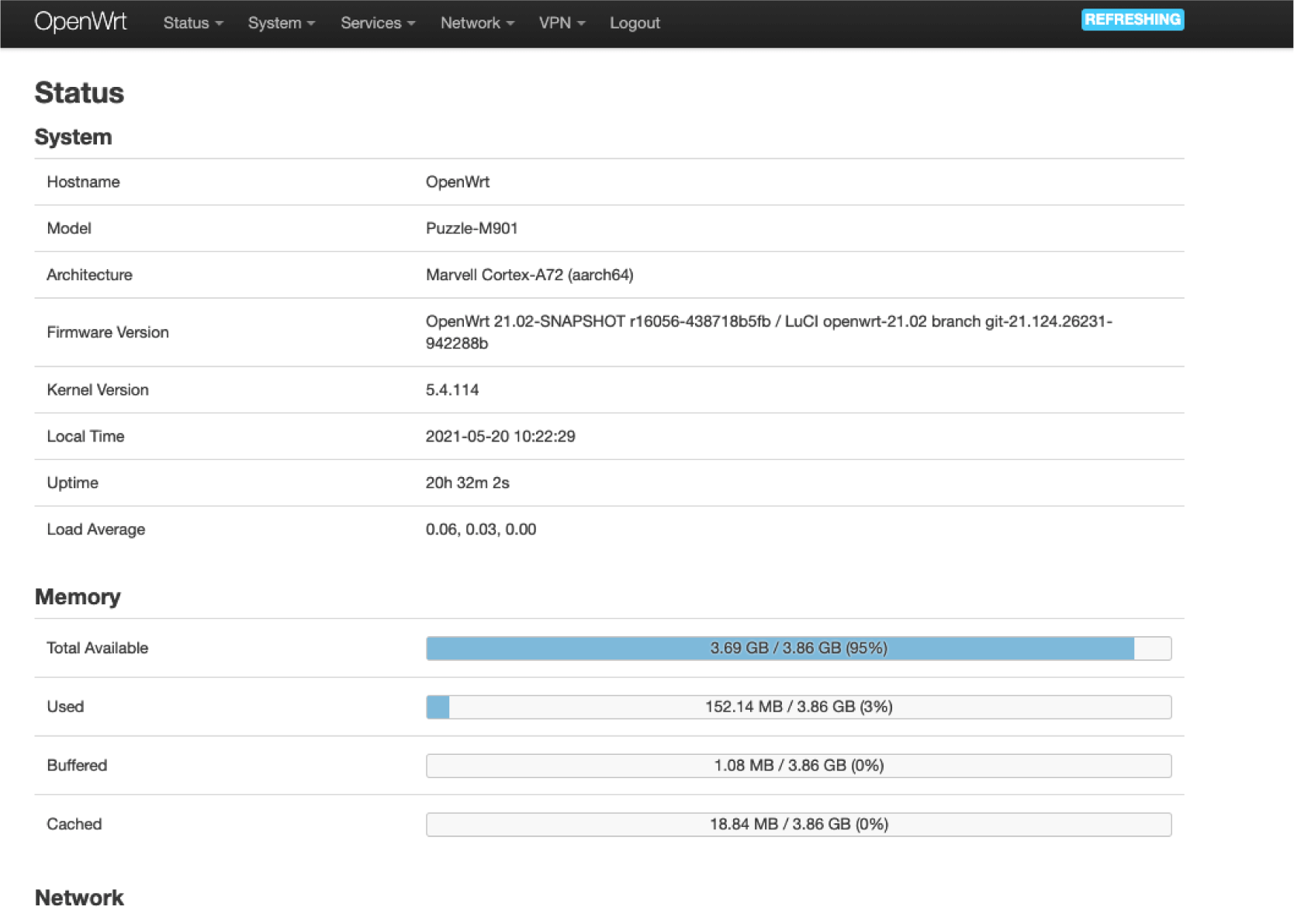The height and width of the screenshot is (924, 1294).
Task: Click the Buffered memory label
Action: click(77, 766)
